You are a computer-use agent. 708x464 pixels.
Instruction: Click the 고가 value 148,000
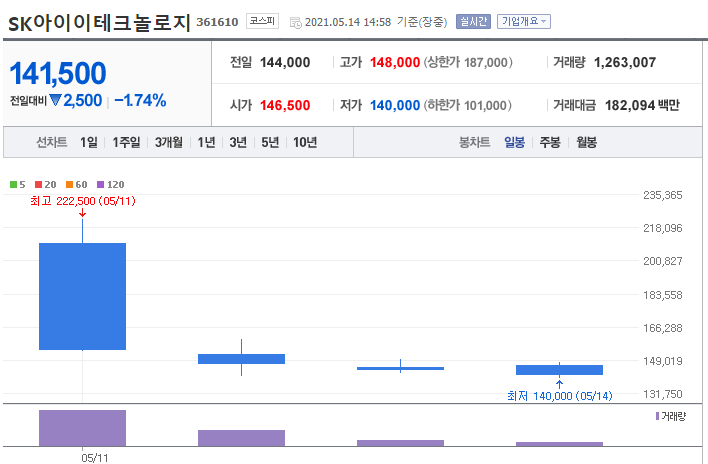click(395, 62)
